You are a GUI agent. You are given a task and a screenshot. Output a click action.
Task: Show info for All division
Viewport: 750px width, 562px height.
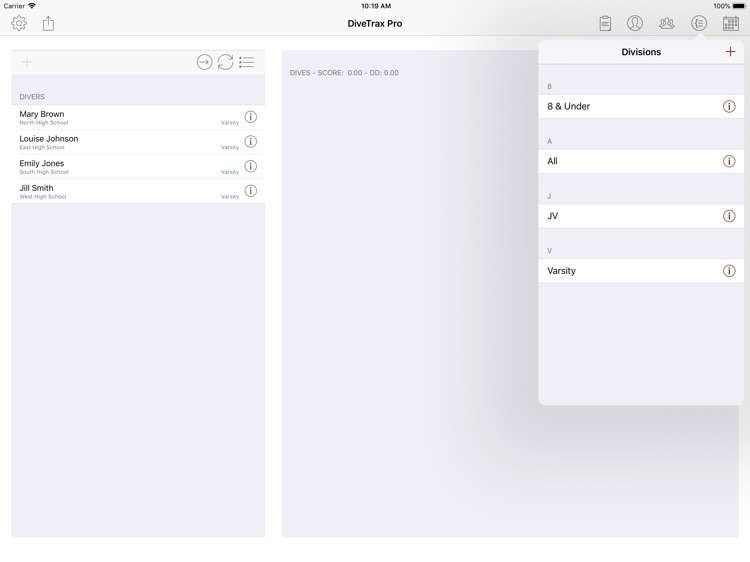click(729, 161)
